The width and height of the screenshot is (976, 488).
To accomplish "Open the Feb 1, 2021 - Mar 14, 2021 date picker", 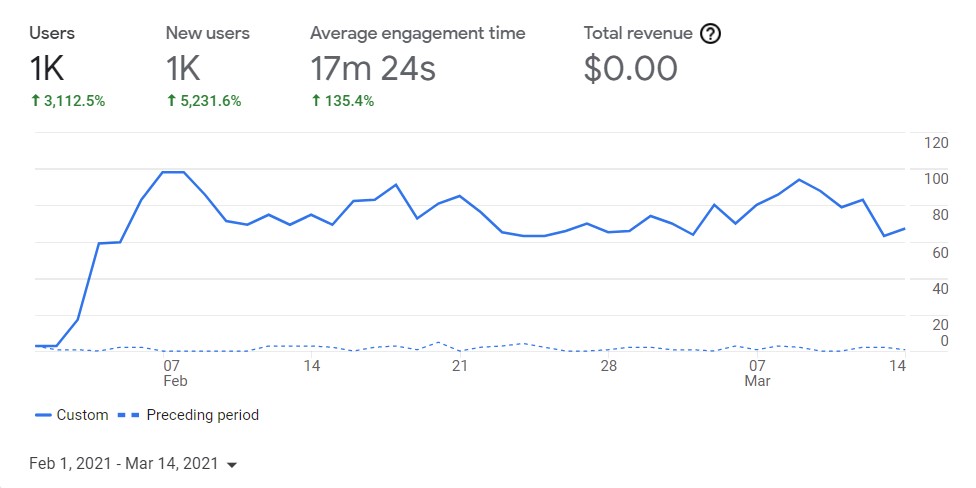I will tap(123, 464).
